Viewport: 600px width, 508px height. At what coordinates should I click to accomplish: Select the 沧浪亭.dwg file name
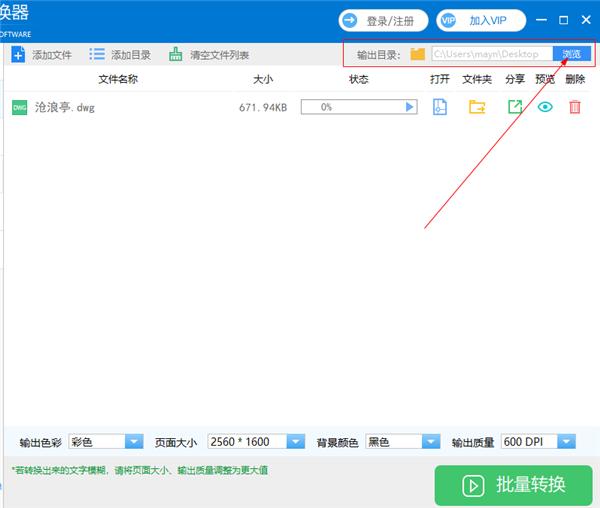[x=65, y=107]
